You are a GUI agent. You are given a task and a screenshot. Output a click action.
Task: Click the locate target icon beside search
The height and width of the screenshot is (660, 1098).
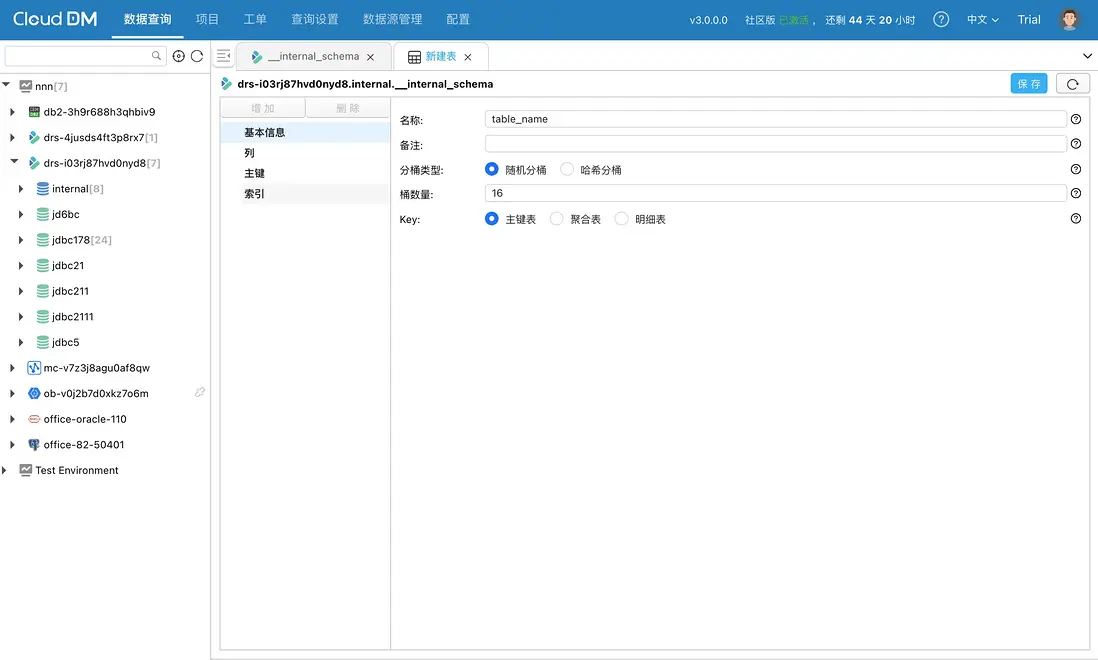point(179,56)
